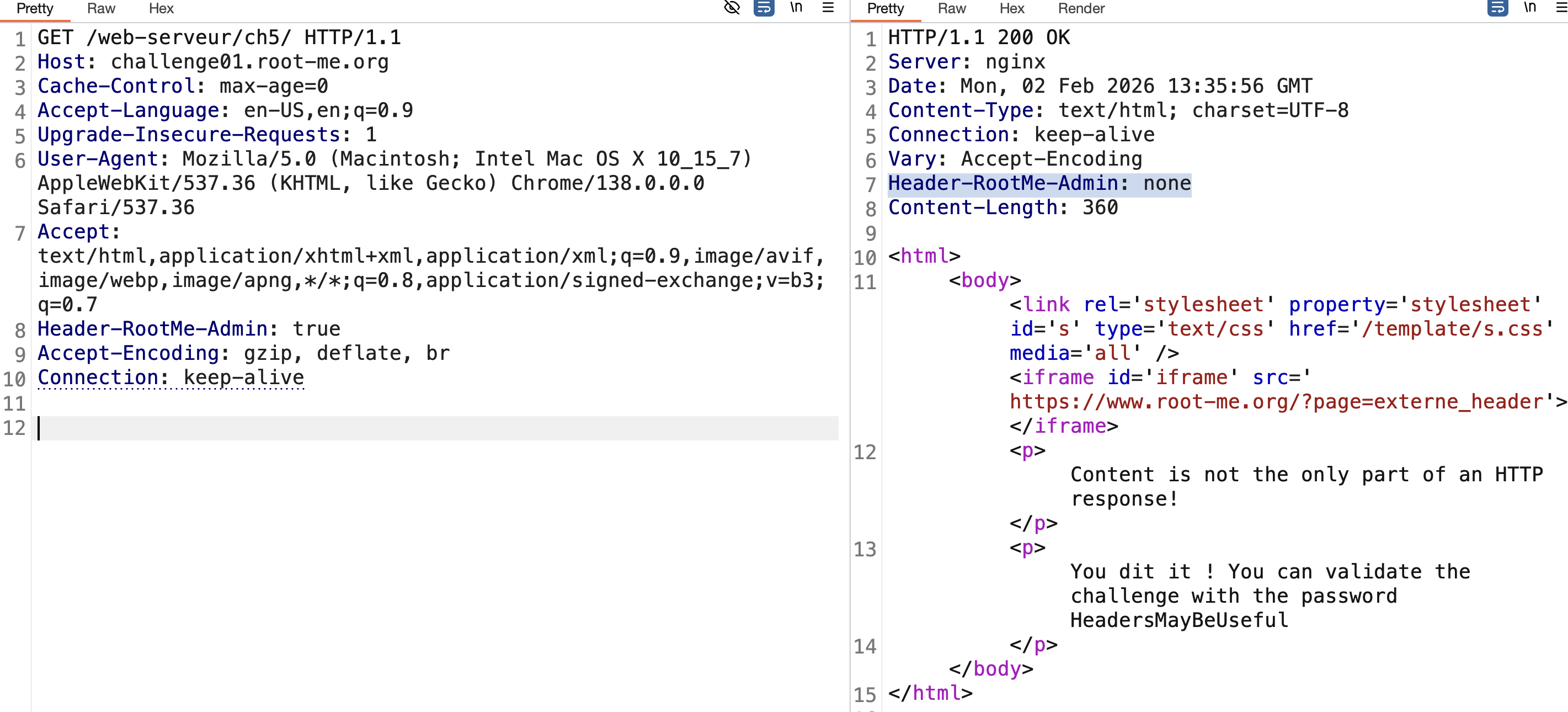Switch response view to Raw tab

click(951, 8)
